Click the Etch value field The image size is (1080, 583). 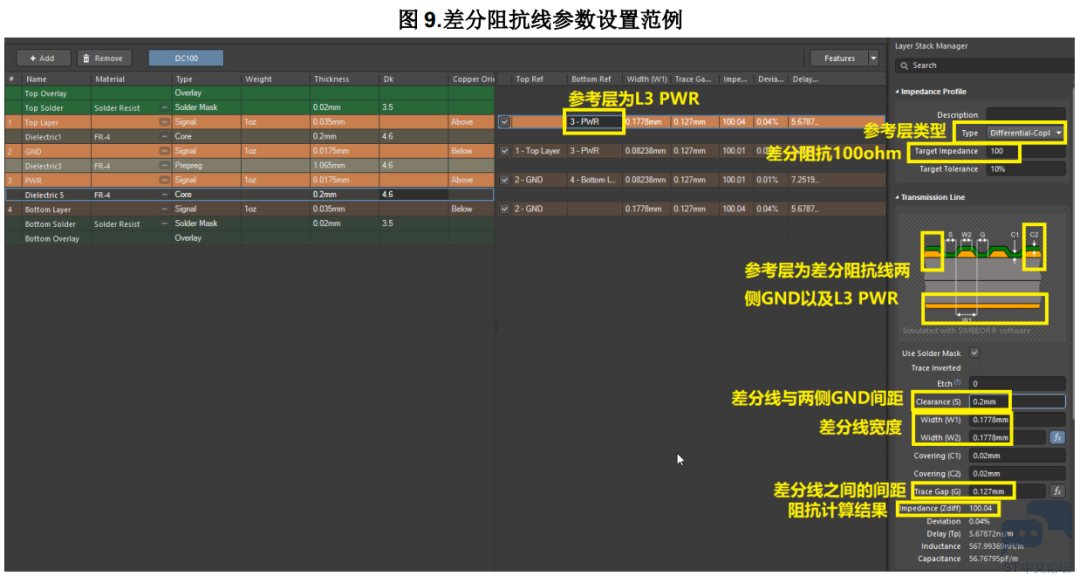[1017, 384]
